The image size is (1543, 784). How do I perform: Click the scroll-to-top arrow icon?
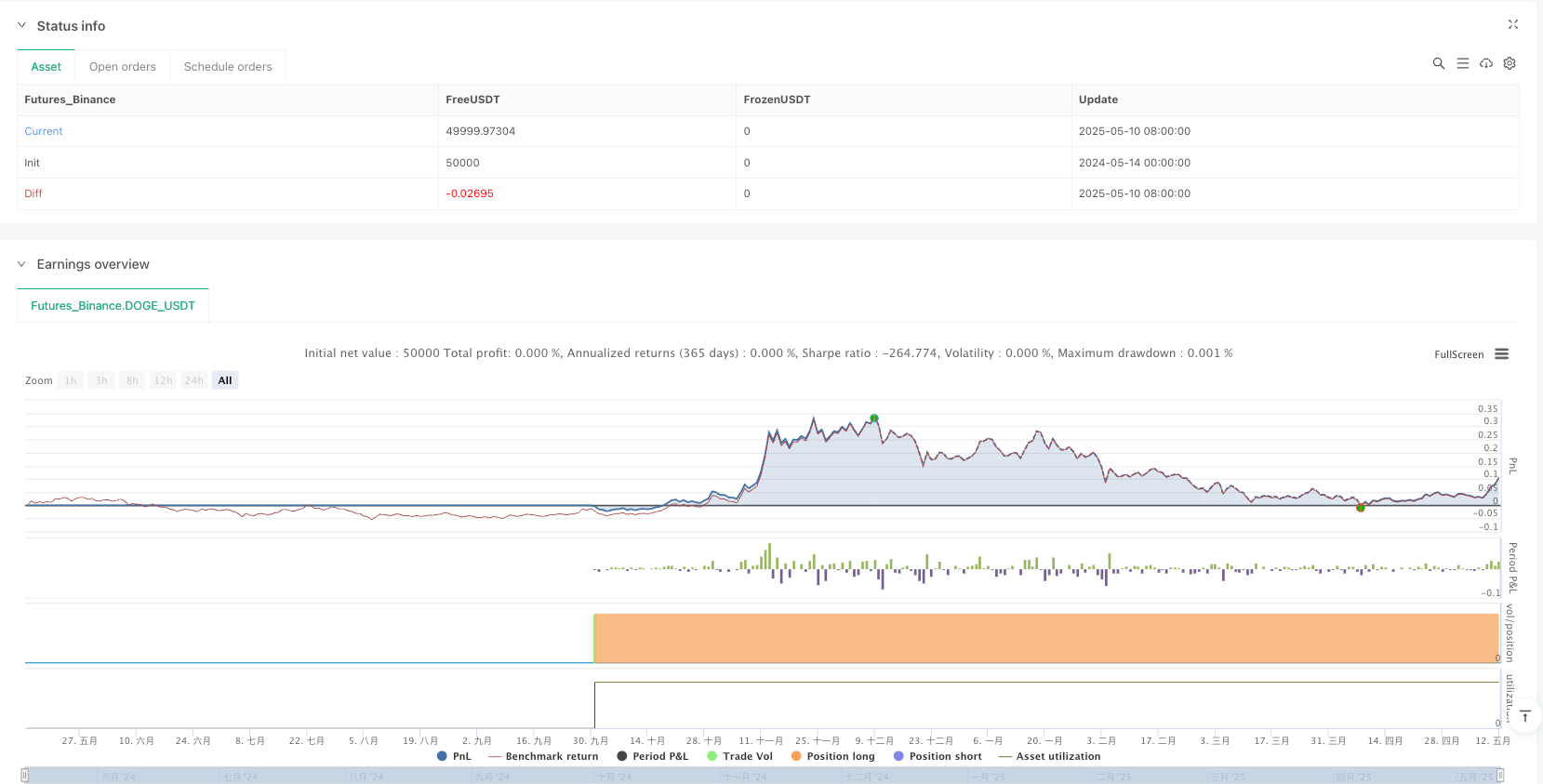click(x=1525, y=716)
